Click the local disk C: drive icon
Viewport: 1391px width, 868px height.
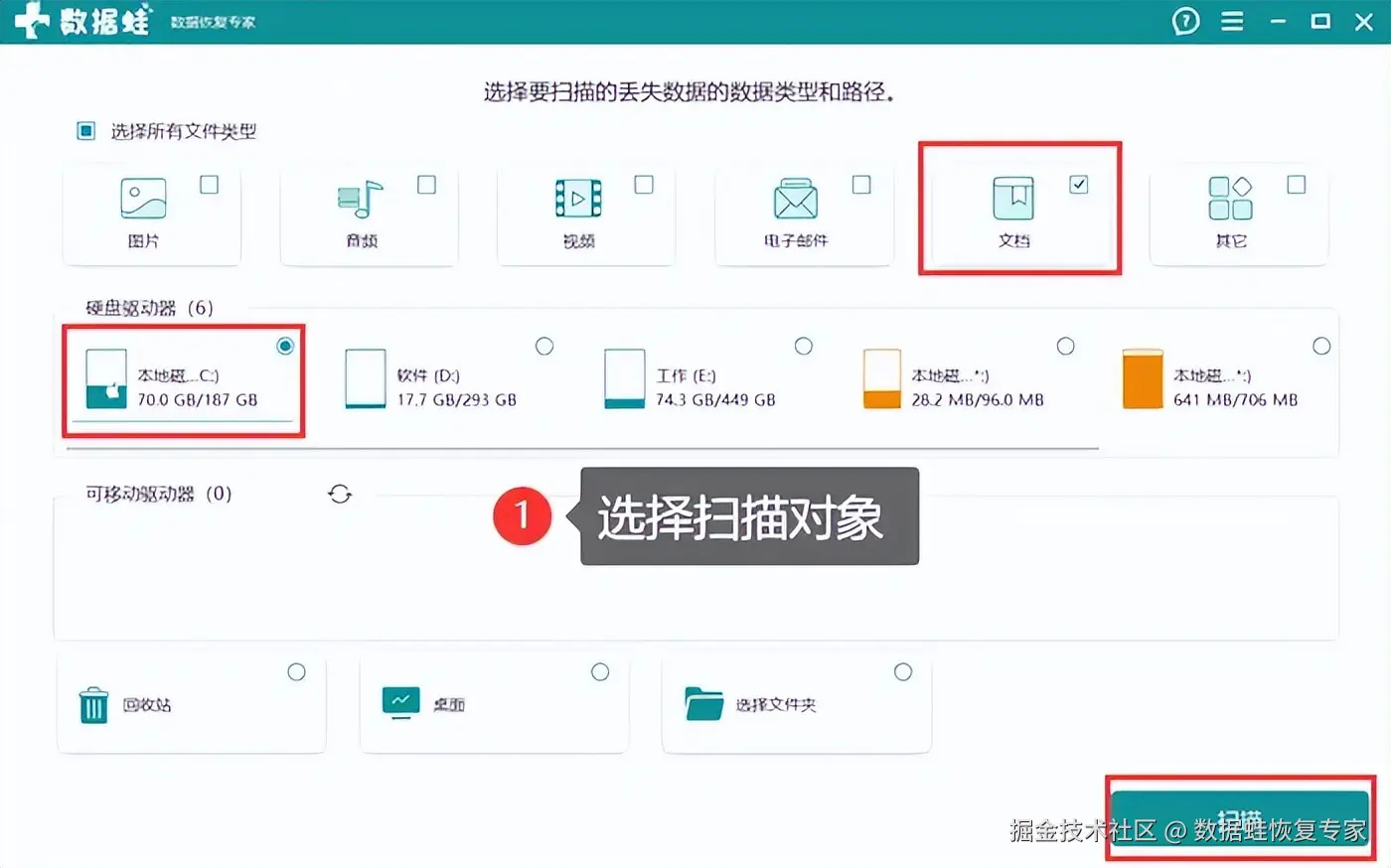click(x=106, y=379)
